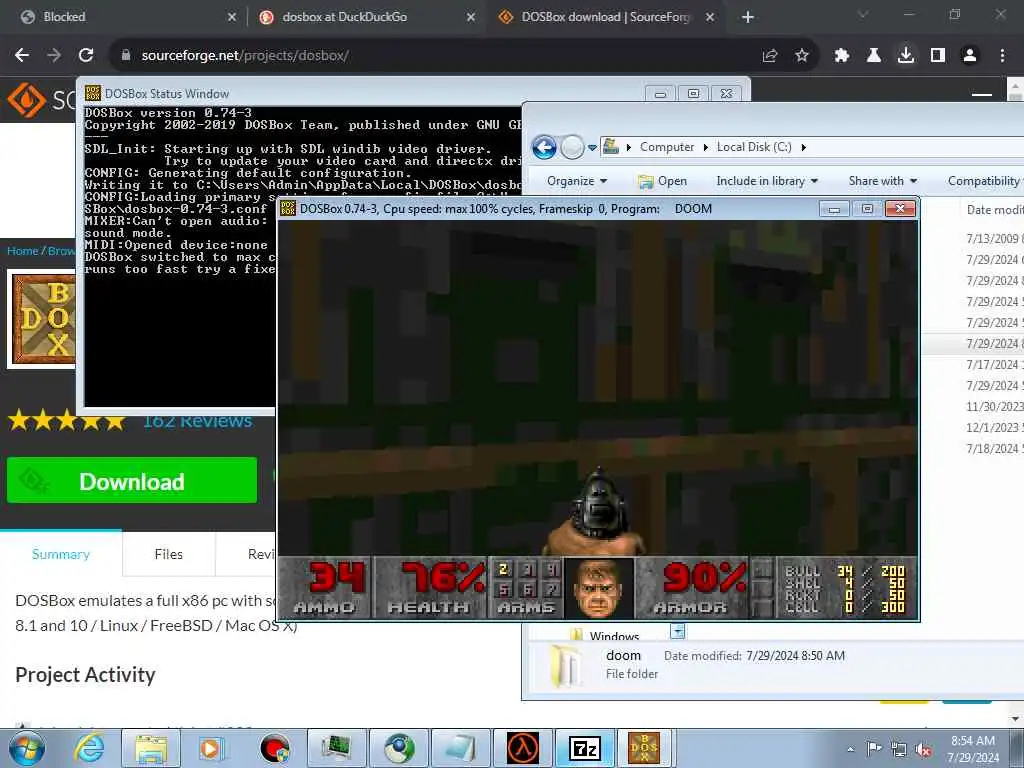Click Explorer back navigation arrow
This screenshot has height=768, width=1024.
[544, 147]
